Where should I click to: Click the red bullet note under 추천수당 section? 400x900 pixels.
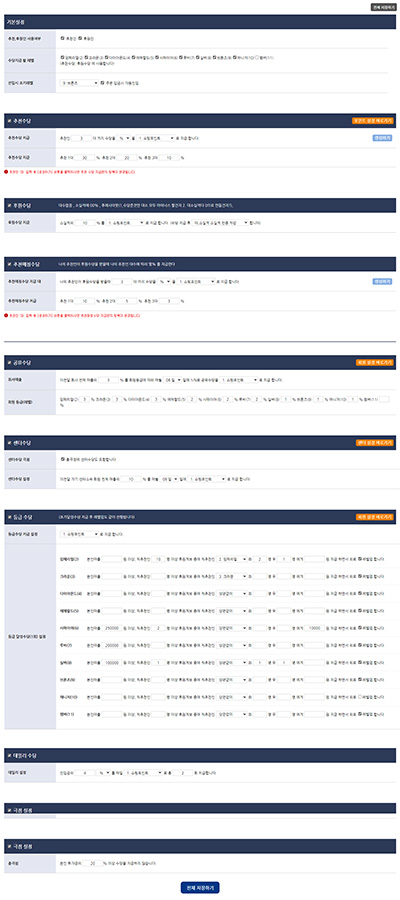(x=69, y=171)
